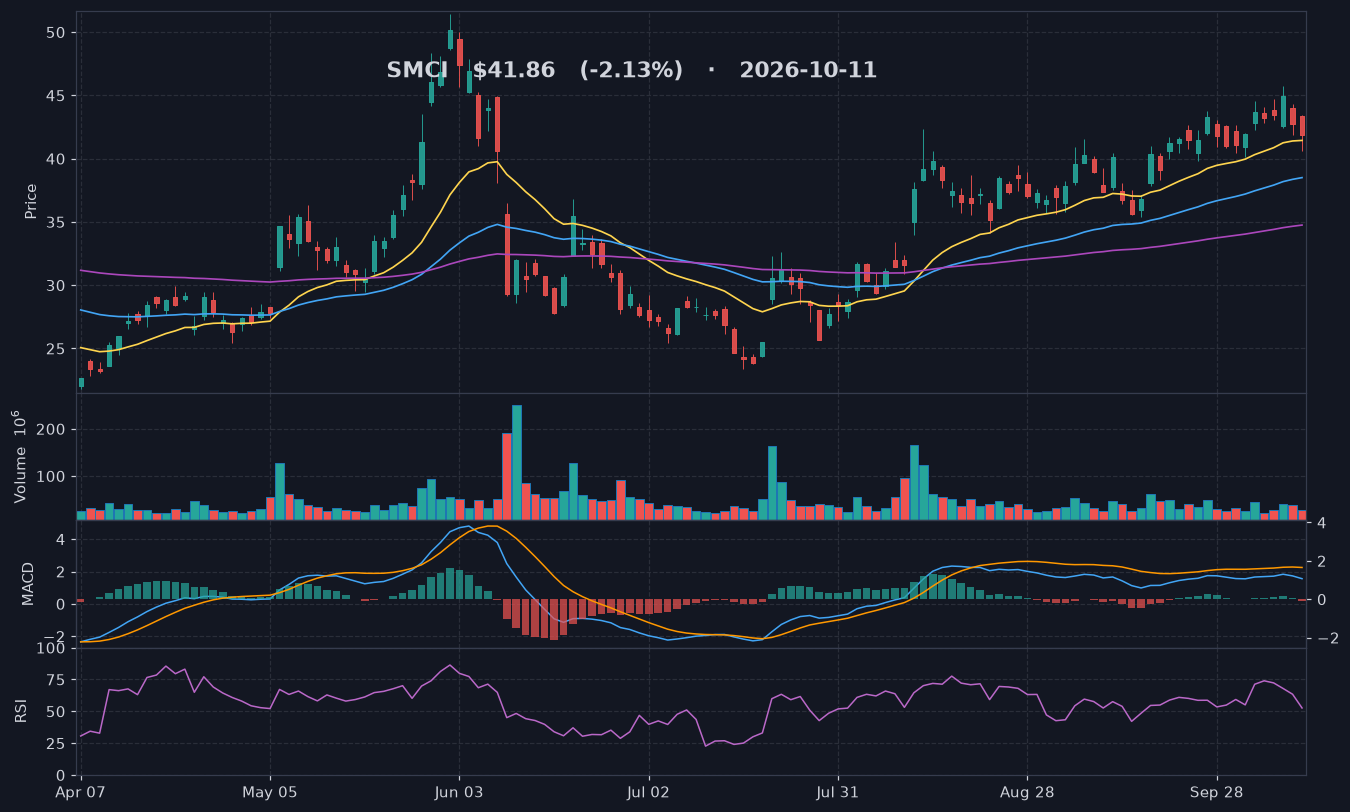Click the 'Volume' axis label
This screenshot has width=1350, height=812.
coord(19,456)
